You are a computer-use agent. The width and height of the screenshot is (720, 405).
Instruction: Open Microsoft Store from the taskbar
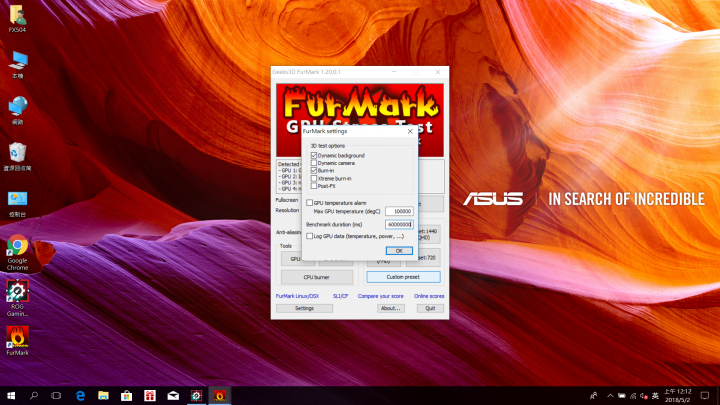(126, 395)
